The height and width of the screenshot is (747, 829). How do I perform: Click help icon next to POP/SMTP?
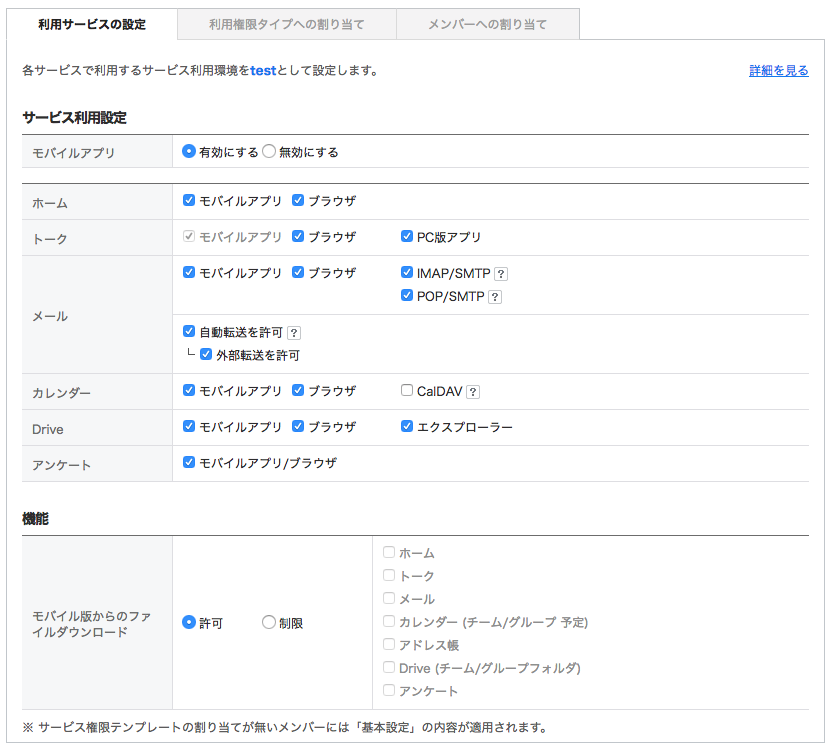(495, 297)
